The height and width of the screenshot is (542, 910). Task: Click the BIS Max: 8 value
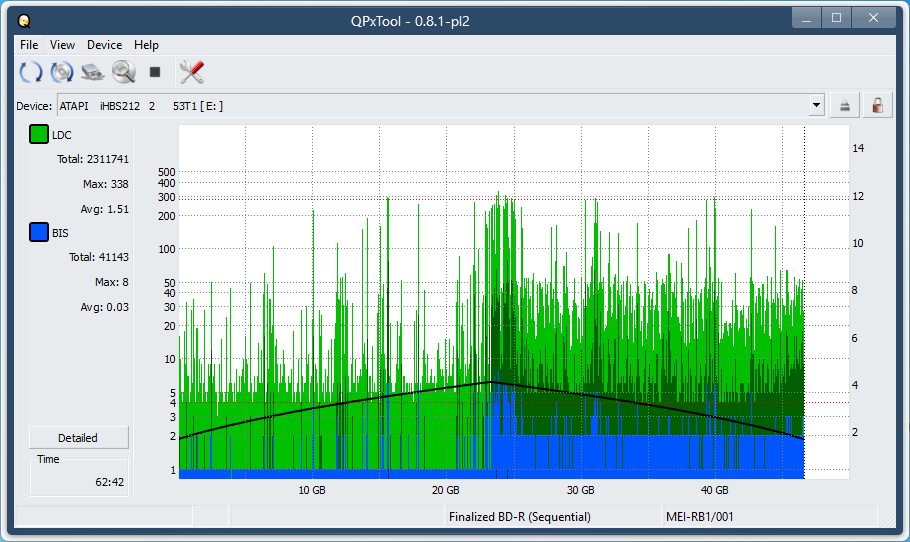coord(111,282)
